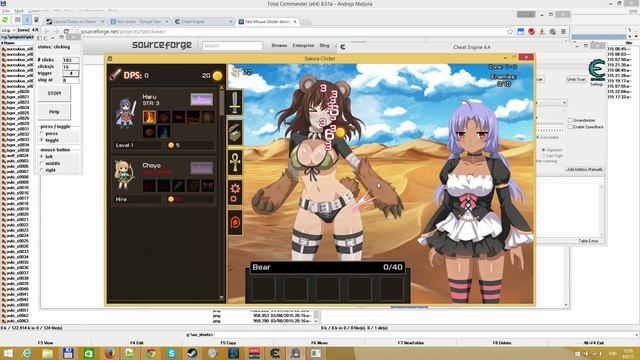Select middle mouse button radio option
640x360 pixels.
click(42, 163)
